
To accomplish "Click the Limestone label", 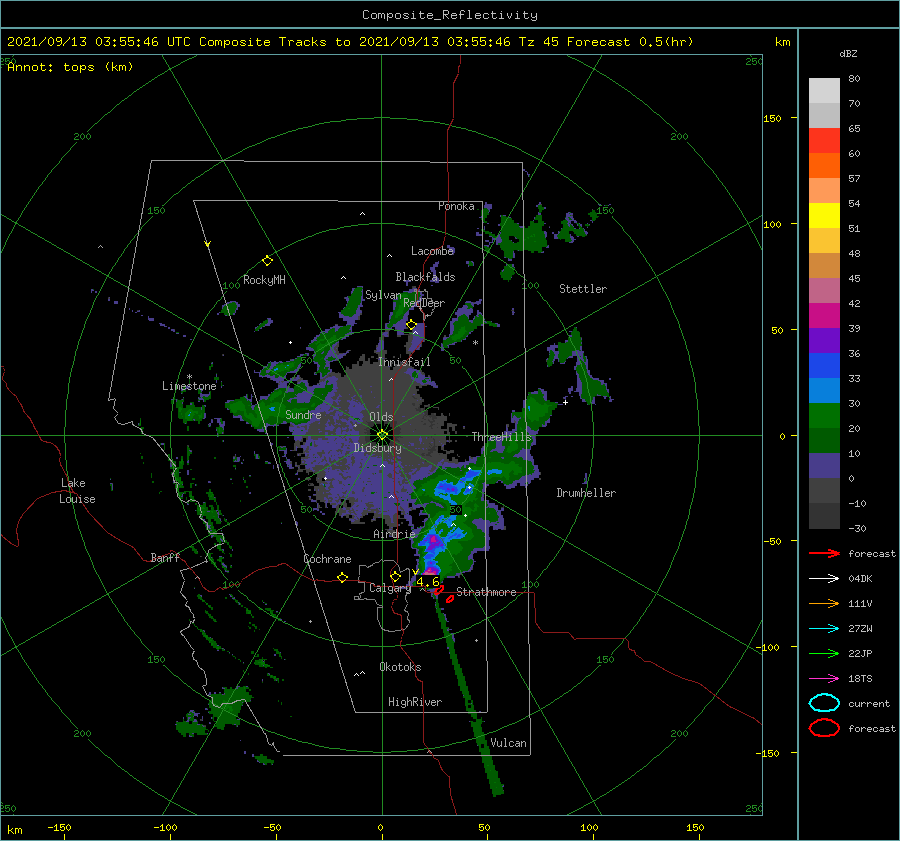I will click(189, 386).
